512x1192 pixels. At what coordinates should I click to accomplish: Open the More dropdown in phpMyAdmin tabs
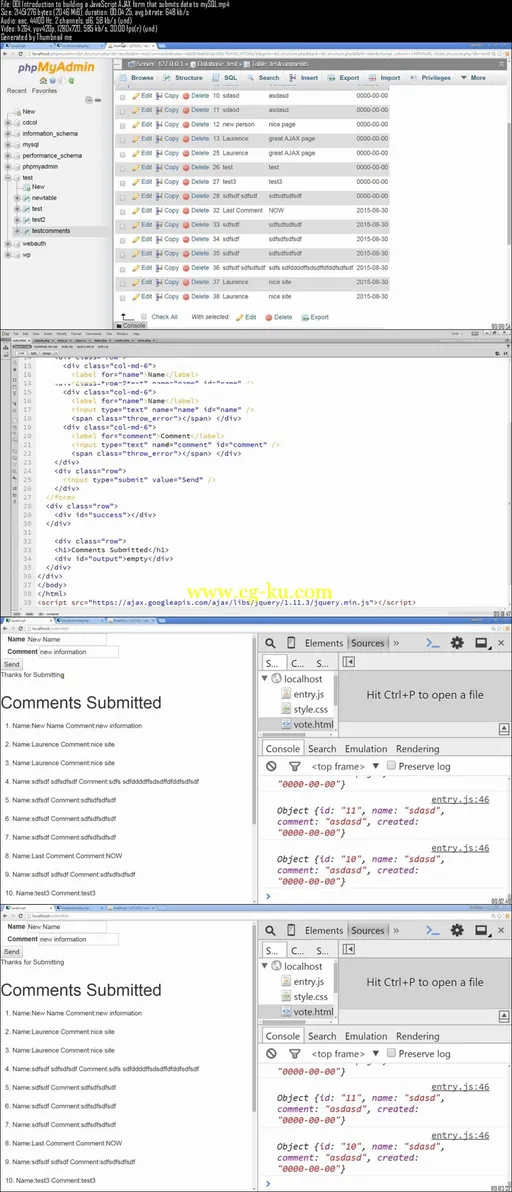coord(472,78)
